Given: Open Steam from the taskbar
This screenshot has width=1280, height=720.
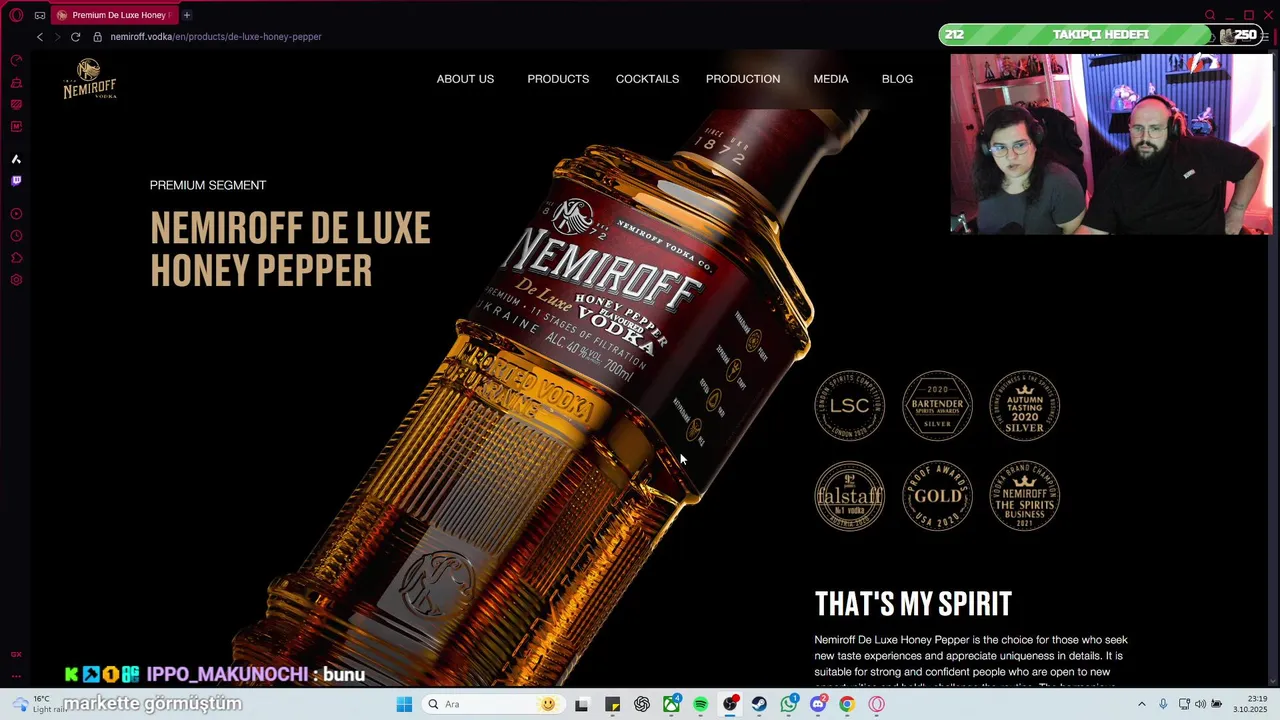Looking at the screenshot, I should 760,704.
